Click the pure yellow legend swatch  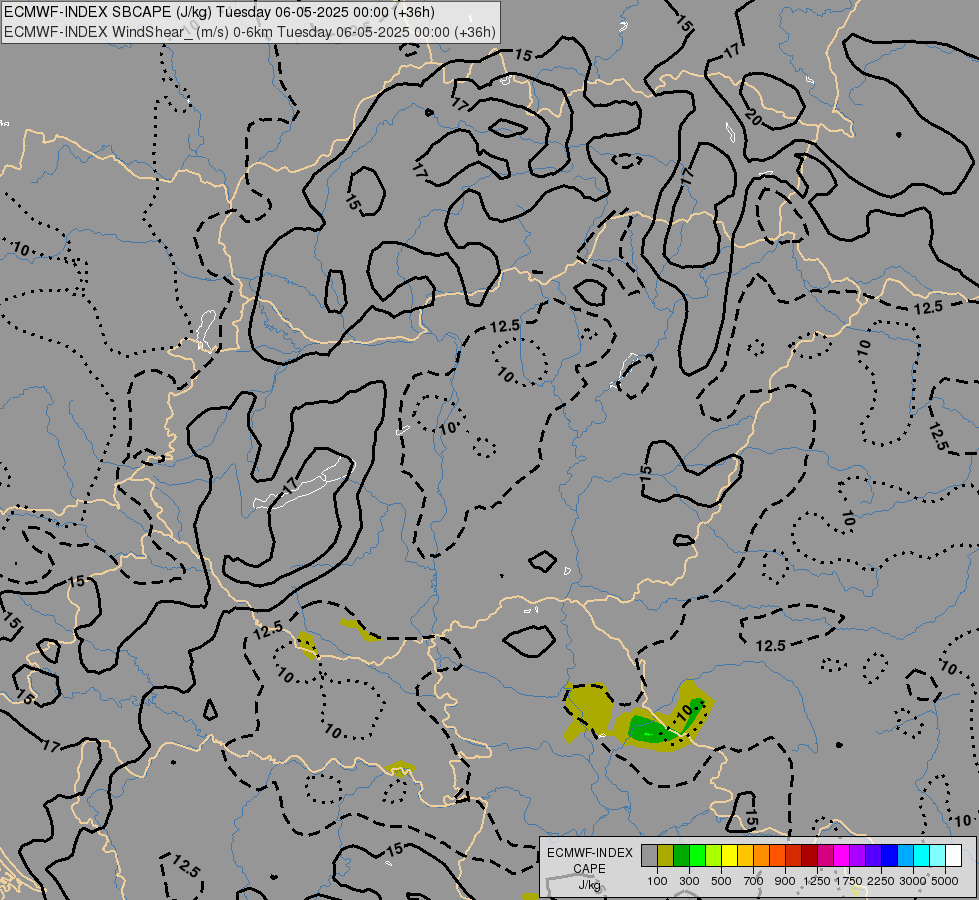point(729,856)
